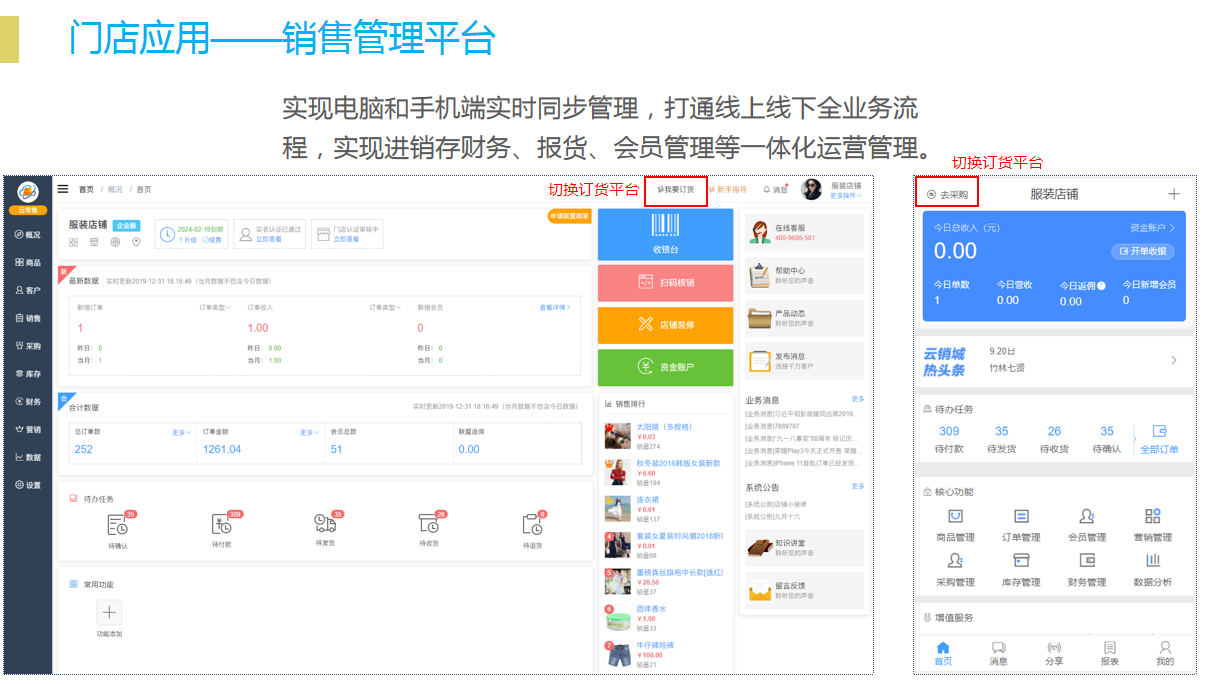Image resolution: width=1211 pixels, height=684 pixels.
Task: Open 财务 in the left sidebar
Action: coord(28,402)
